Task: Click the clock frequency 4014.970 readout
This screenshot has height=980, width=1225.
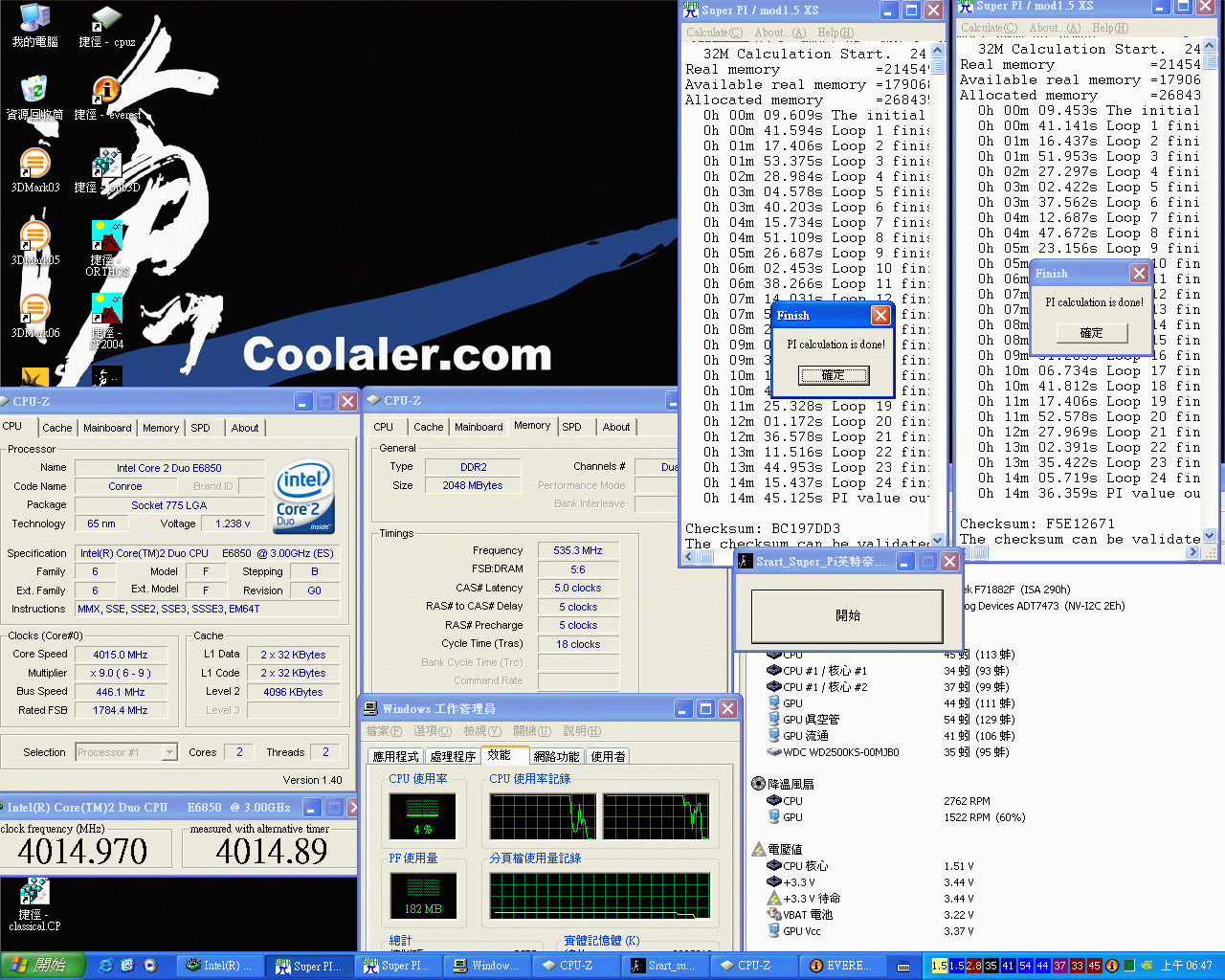Action: [83, 851]
